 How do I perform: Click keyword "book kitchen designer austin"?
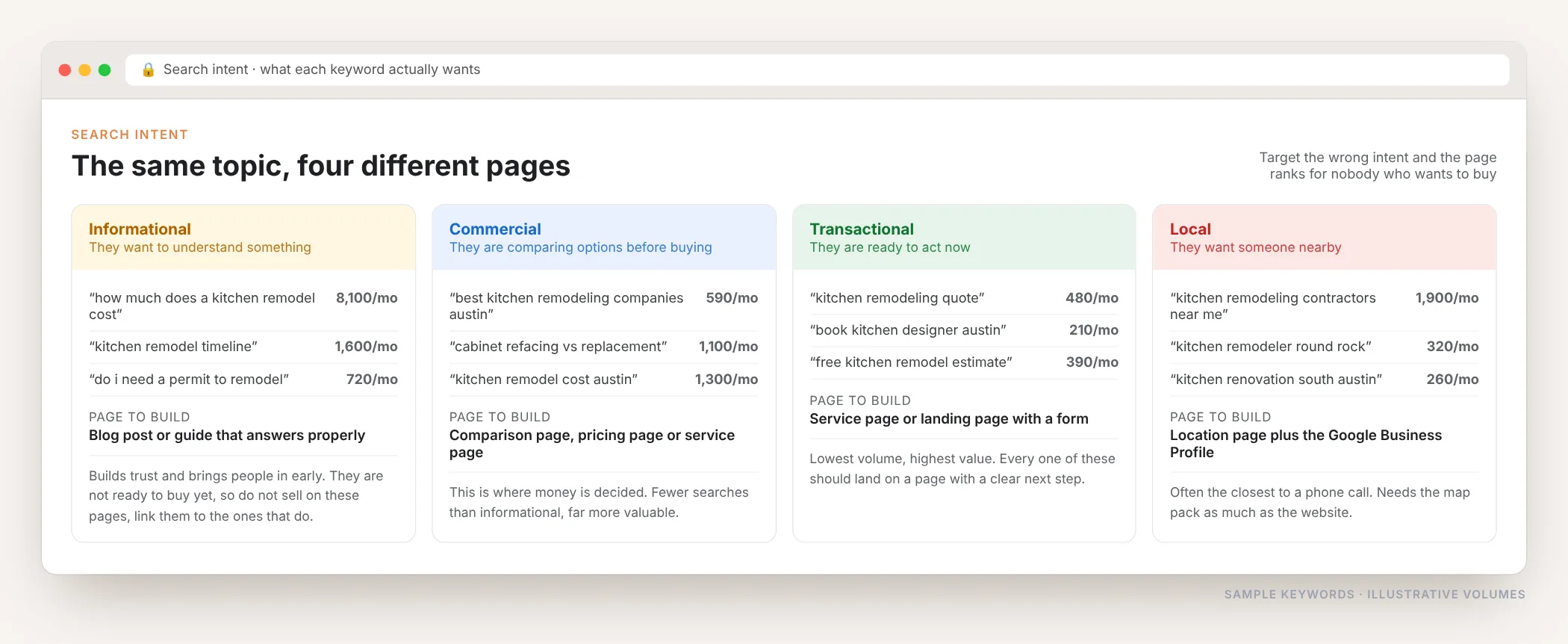click(908, 329)
